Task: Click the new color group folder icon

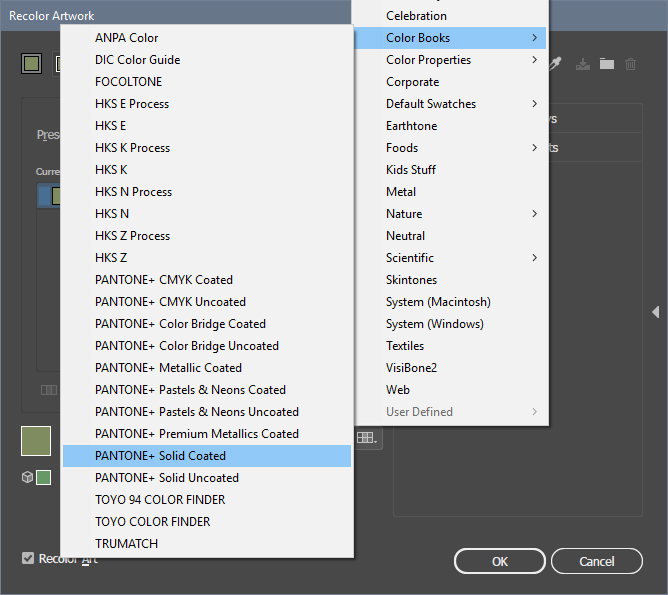Action: point(607,64)
